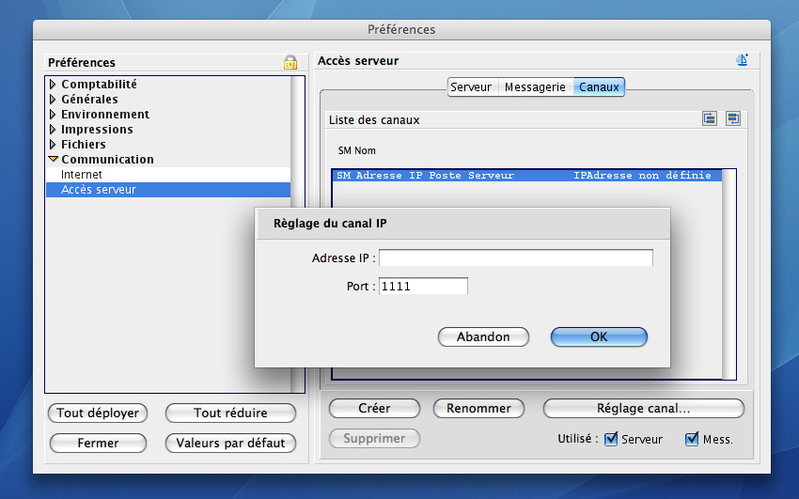Click the Adresse IP text field
The image size is (799, 499).
[515, 258]
